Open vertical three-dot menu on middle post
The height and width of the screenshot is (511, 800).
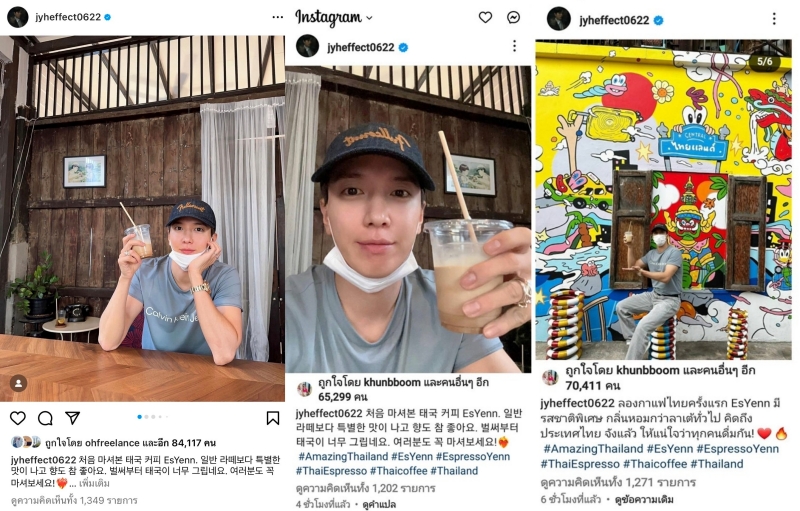click(514, 46)
